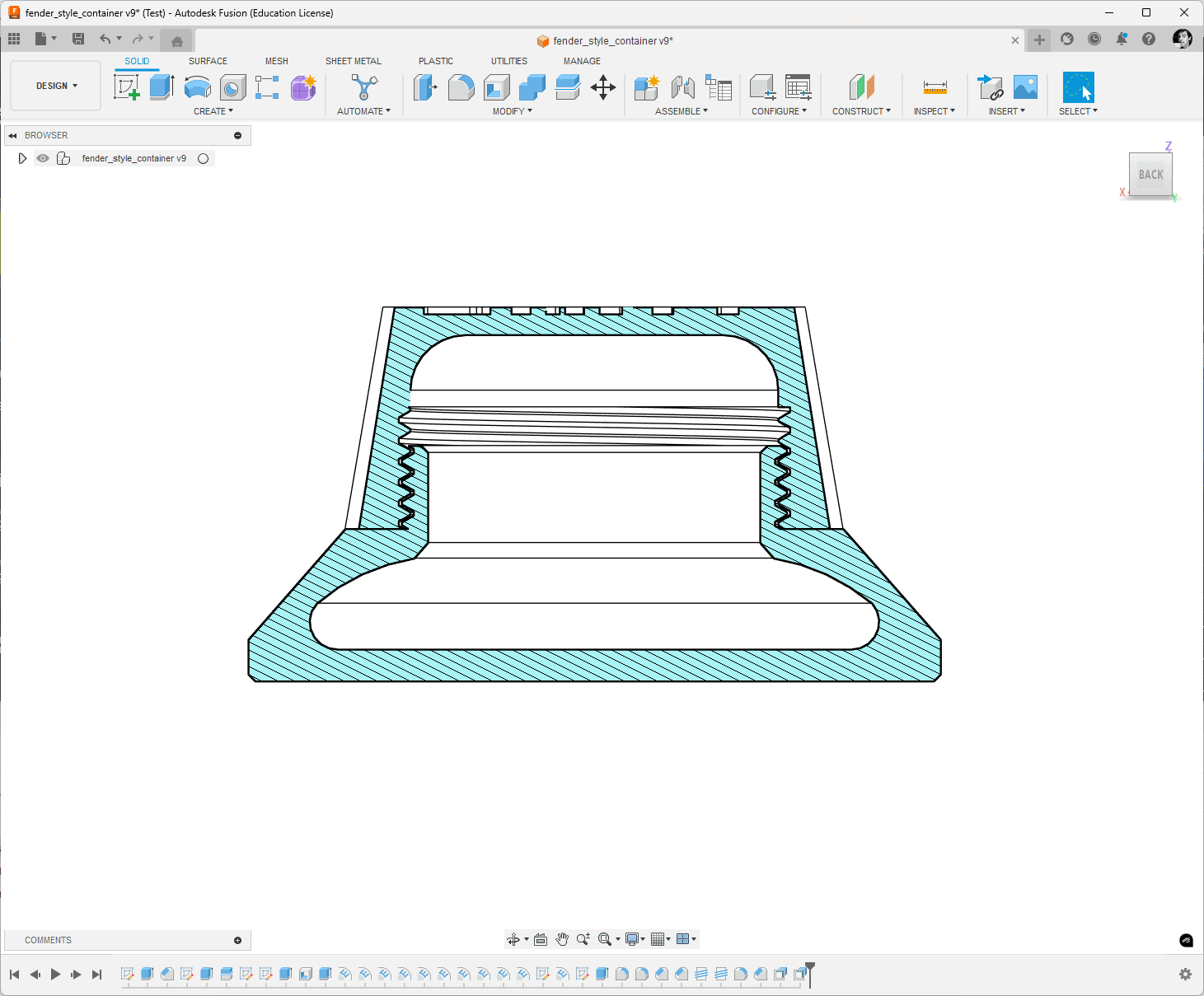Screen dimensions: 1204x996
Task: Select the New Component tool
Action: point(647,87)
